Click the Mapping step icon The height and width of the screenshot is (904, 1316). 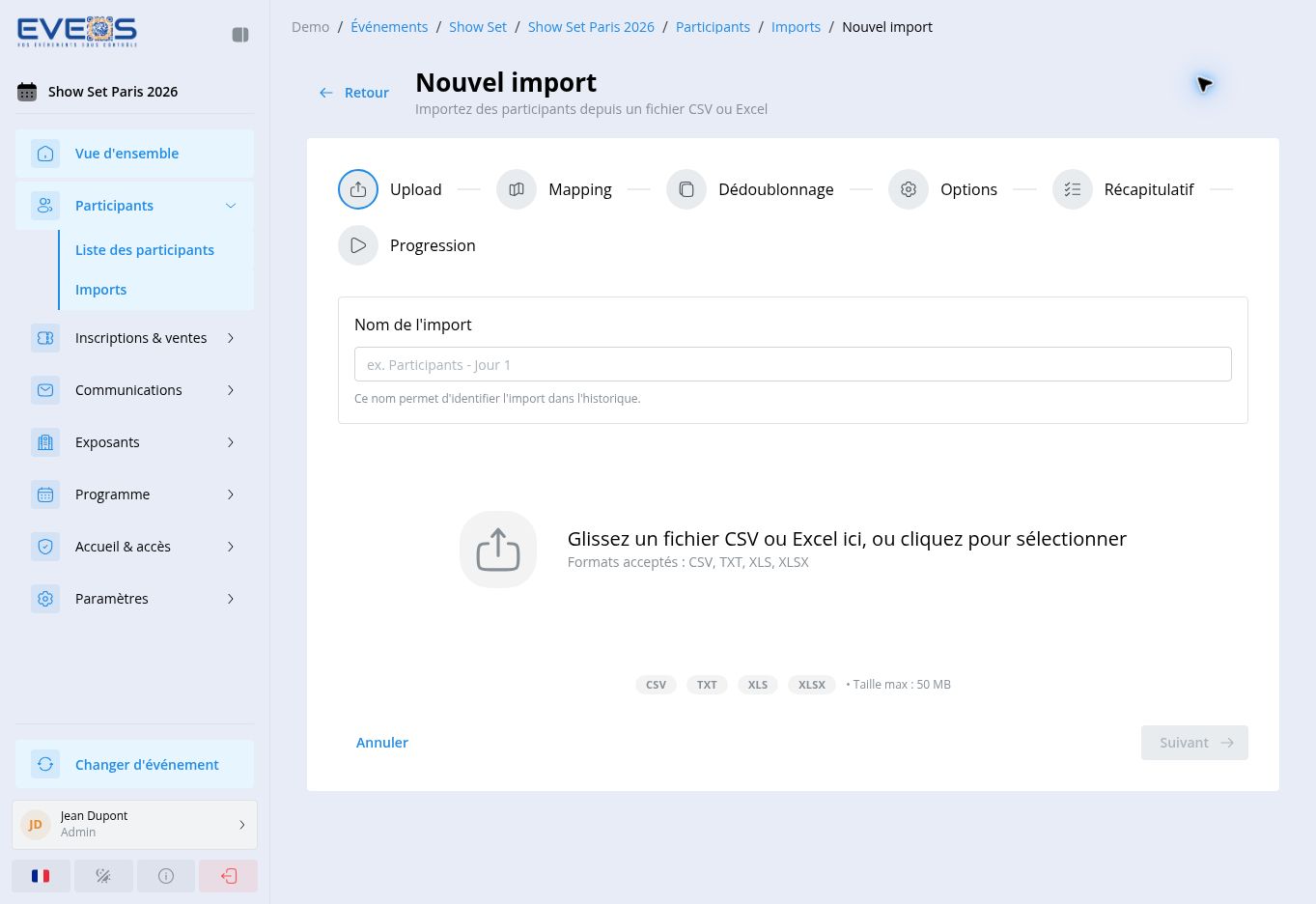coord(517,189)
